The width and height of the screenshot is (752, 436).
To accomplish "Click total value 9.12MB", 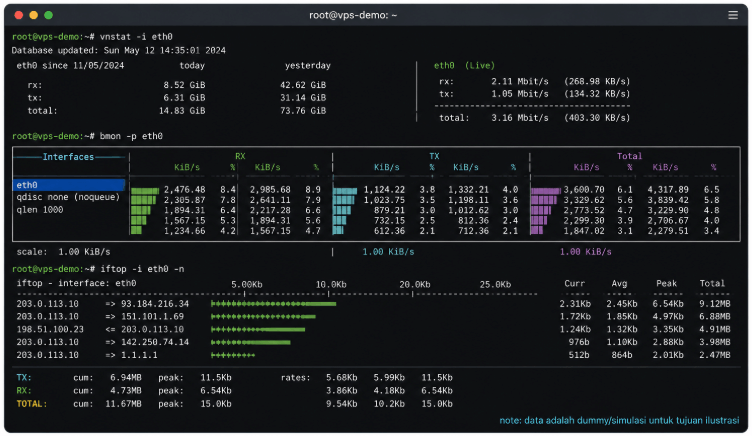I will pyautogui.click(x=715, y=304).
